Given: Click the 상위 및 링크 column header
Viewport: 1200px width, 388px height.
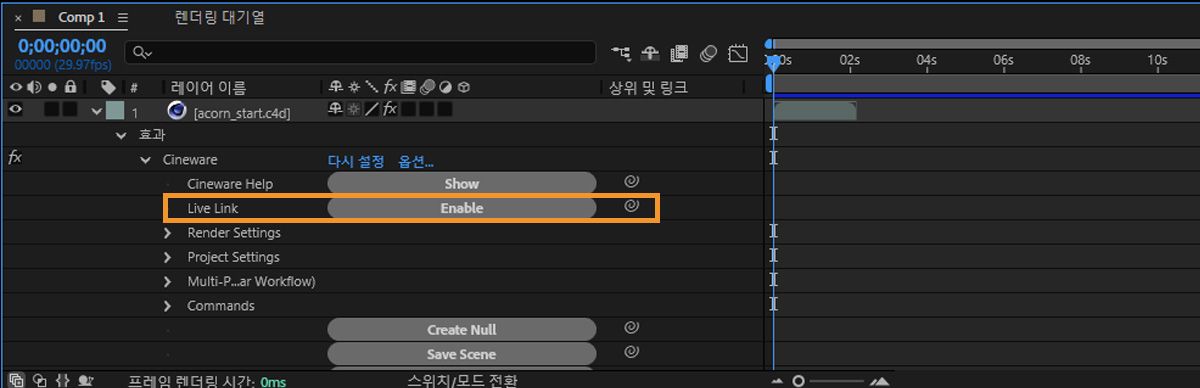Looking at the screenshot, I should tap(648, 88).
